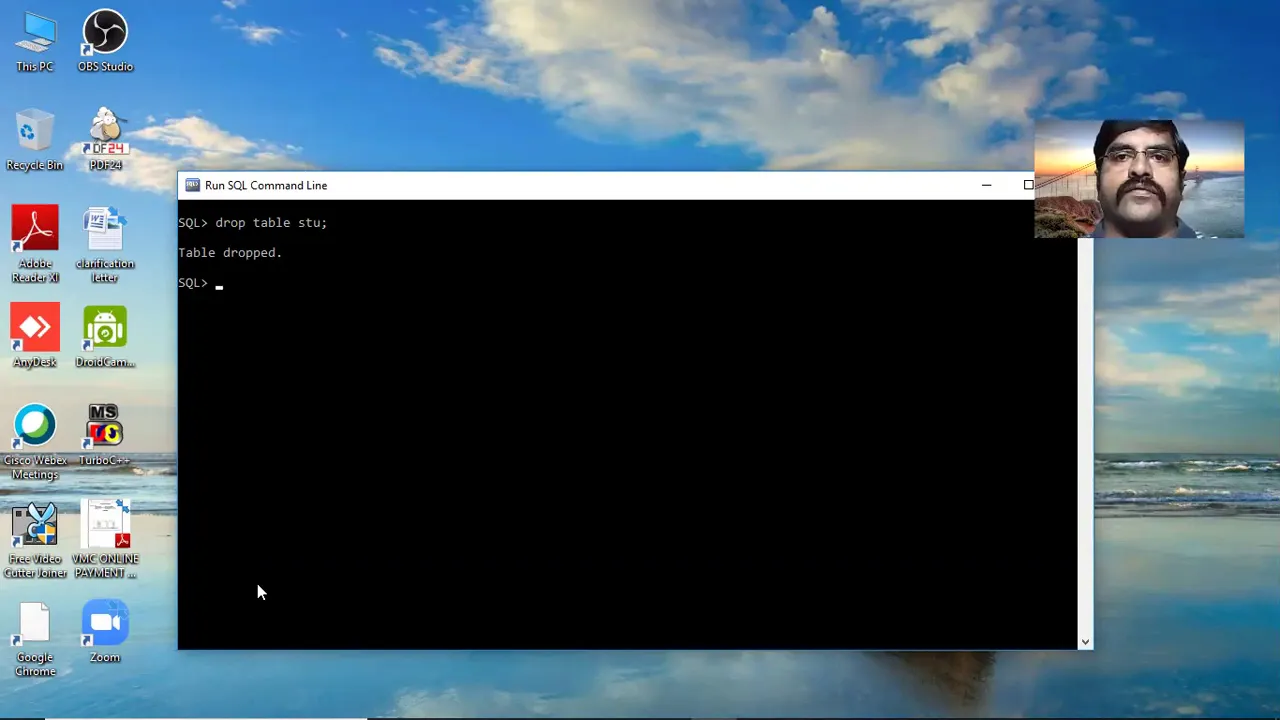Viewport: 1280px width, 720px height.
Task: Click the webcam video overlay thumbnail
Action: point(1139,179)
